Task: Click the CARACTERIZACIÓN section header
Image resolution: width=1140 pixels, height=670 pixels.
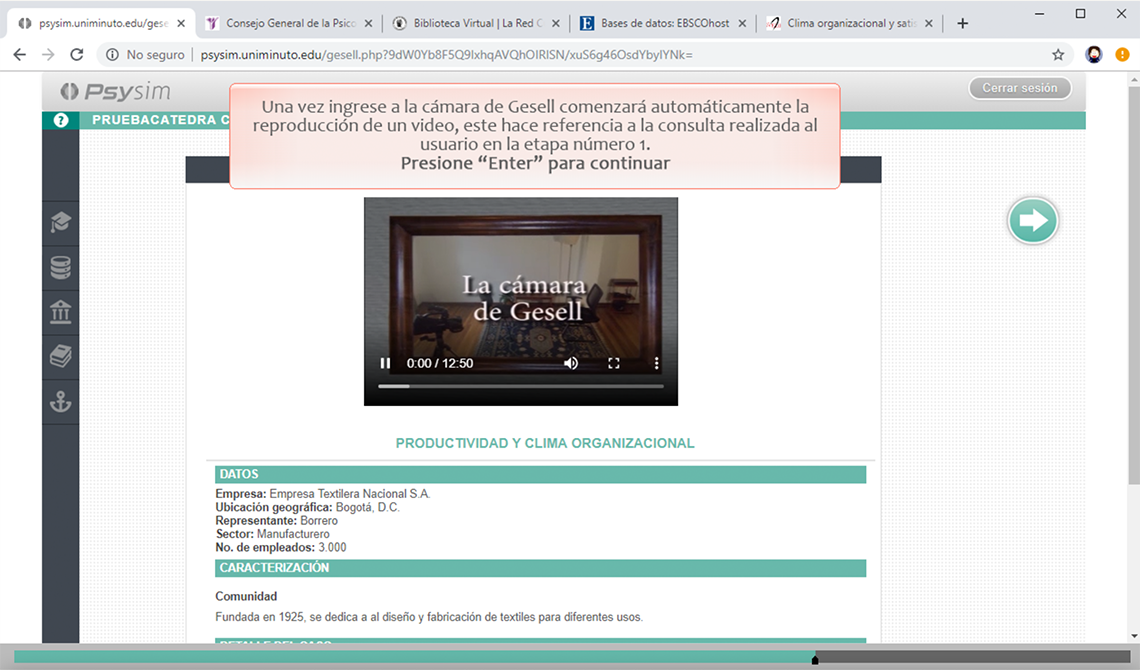Action: pyautogui.click(x=540, y=568)
